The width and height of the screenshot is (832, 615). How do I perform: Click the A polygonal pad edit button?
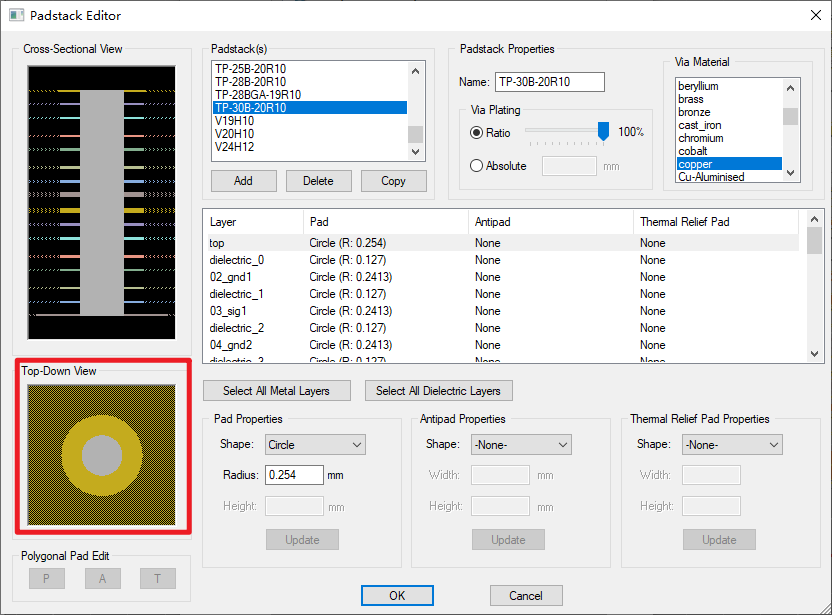[x=102, y=578]
